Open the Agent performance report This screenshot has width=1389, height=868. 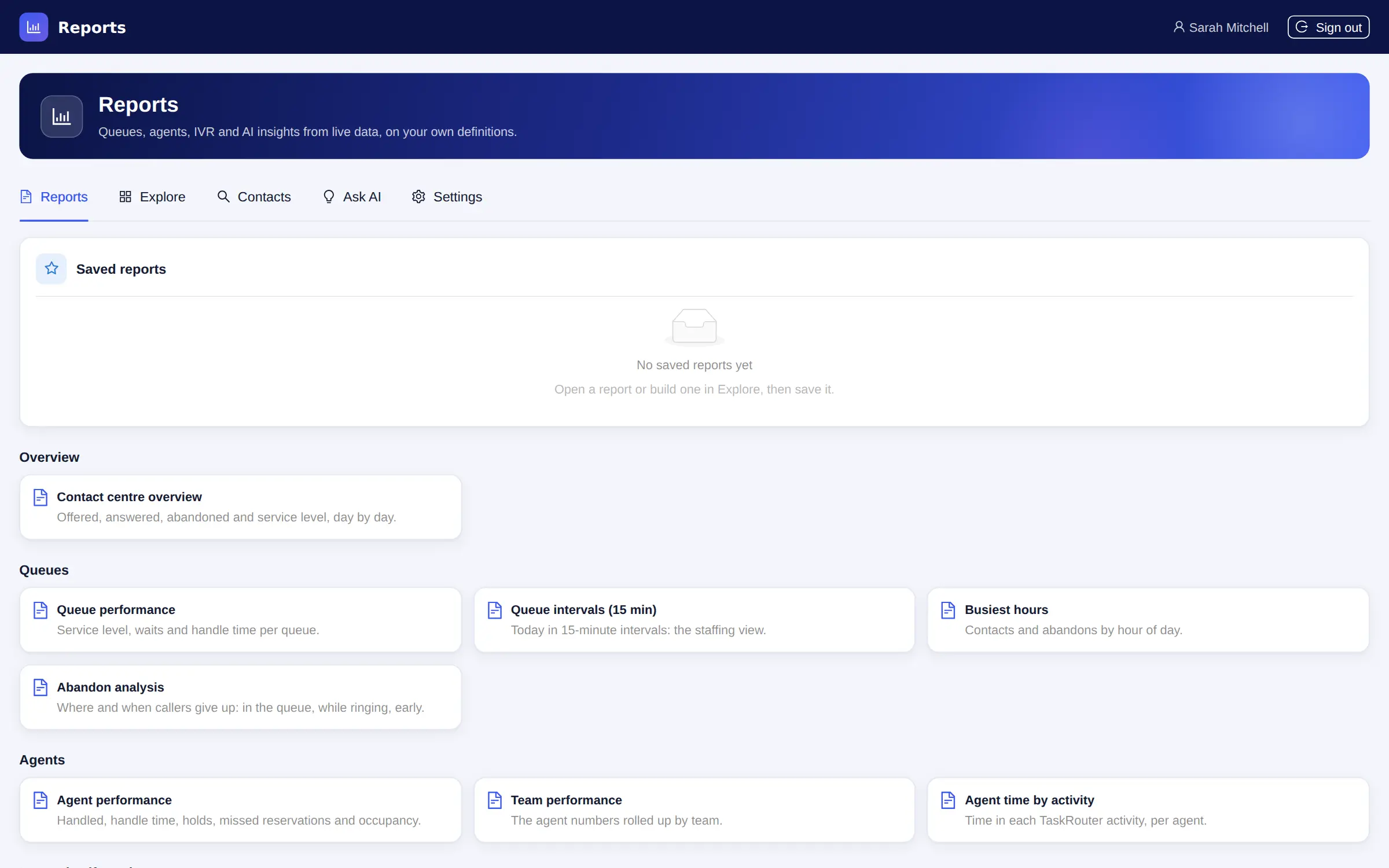pos(241,810)
